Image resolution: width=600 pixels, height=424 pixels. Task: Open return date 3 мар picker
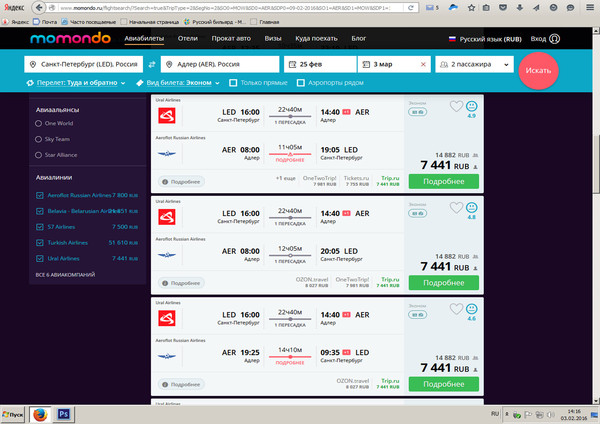pyautogui.click(x=394, y=64)
